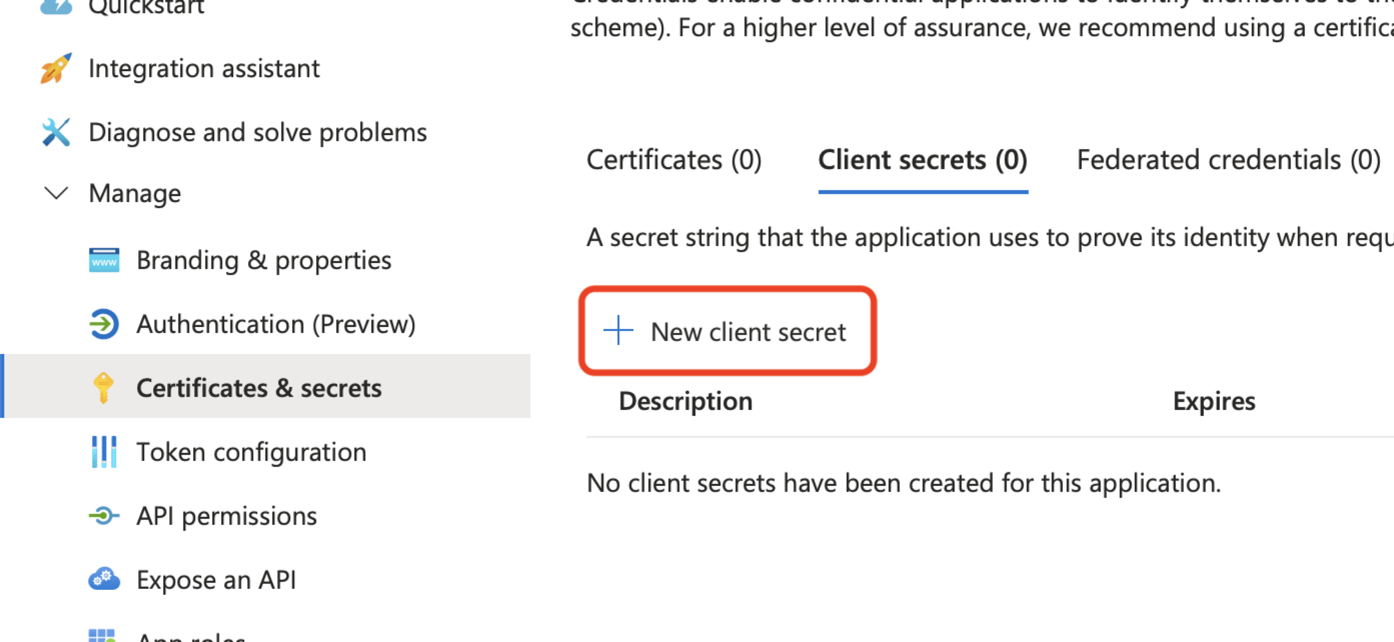Select the Token configuration icon
Viewport: 1394px width, 642px height.
(x=103, y=451)
